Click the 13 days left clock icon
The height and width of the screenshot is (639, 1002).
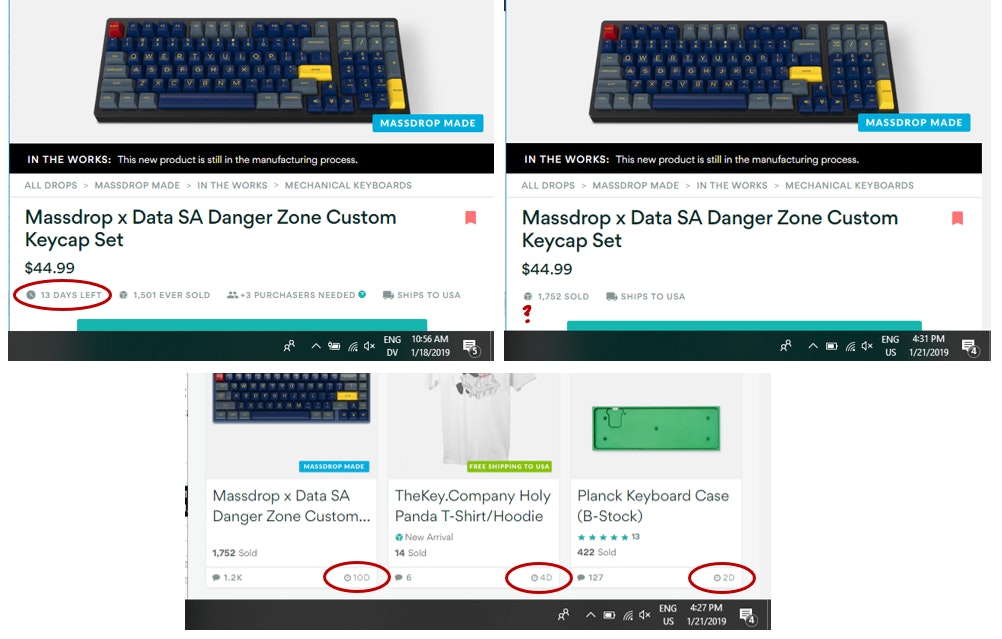(x=31, y=295)
